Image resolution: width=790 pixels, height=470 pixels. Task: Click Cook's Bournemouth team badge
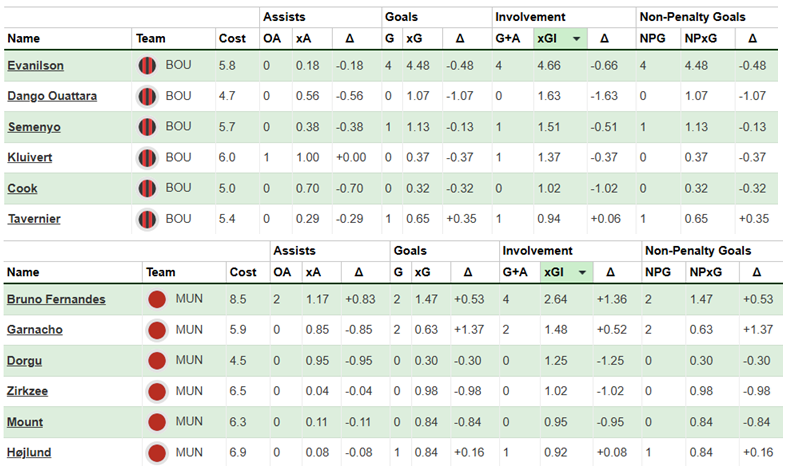click(148, 188)
